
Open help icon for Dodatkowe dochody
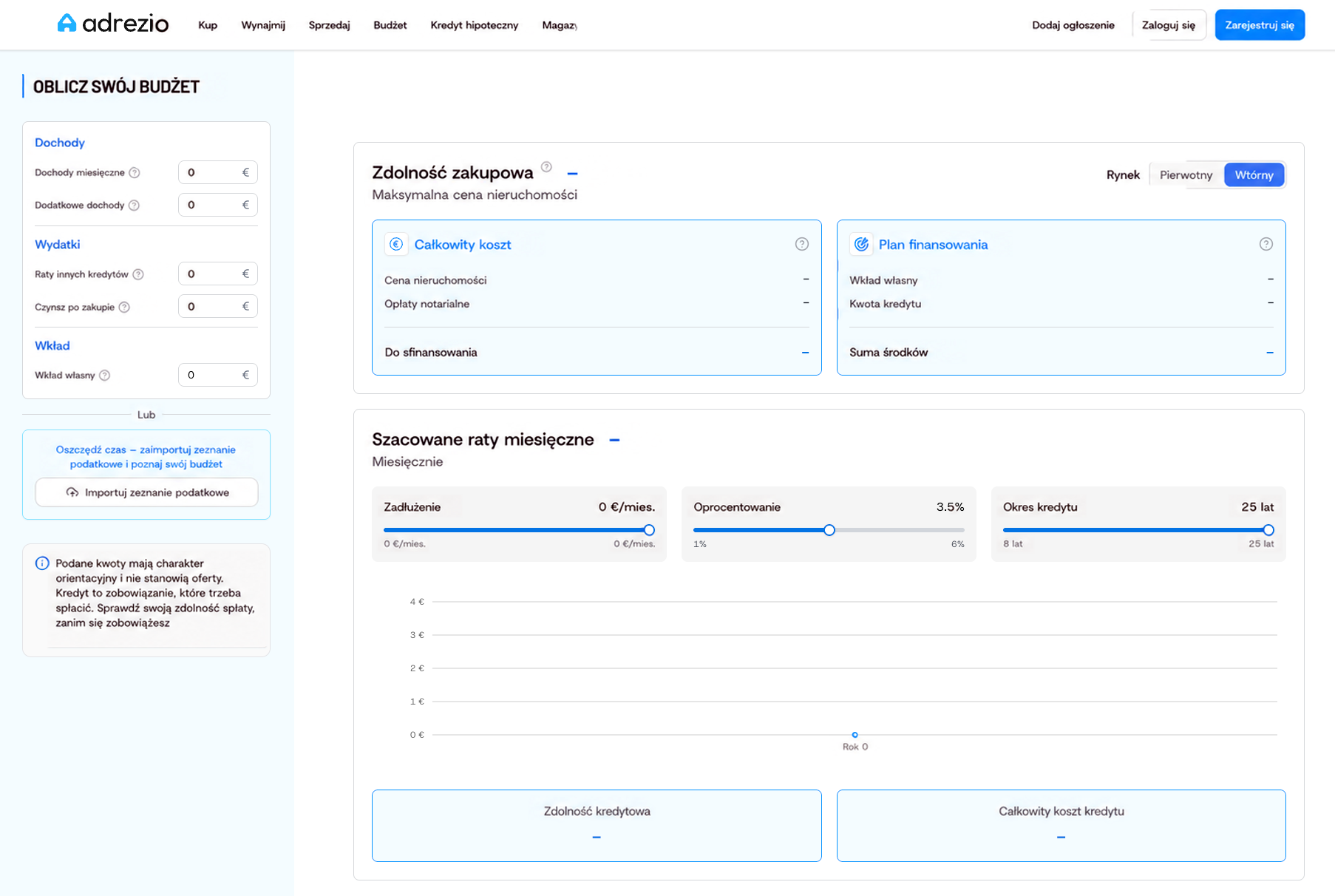pos(134,206)
